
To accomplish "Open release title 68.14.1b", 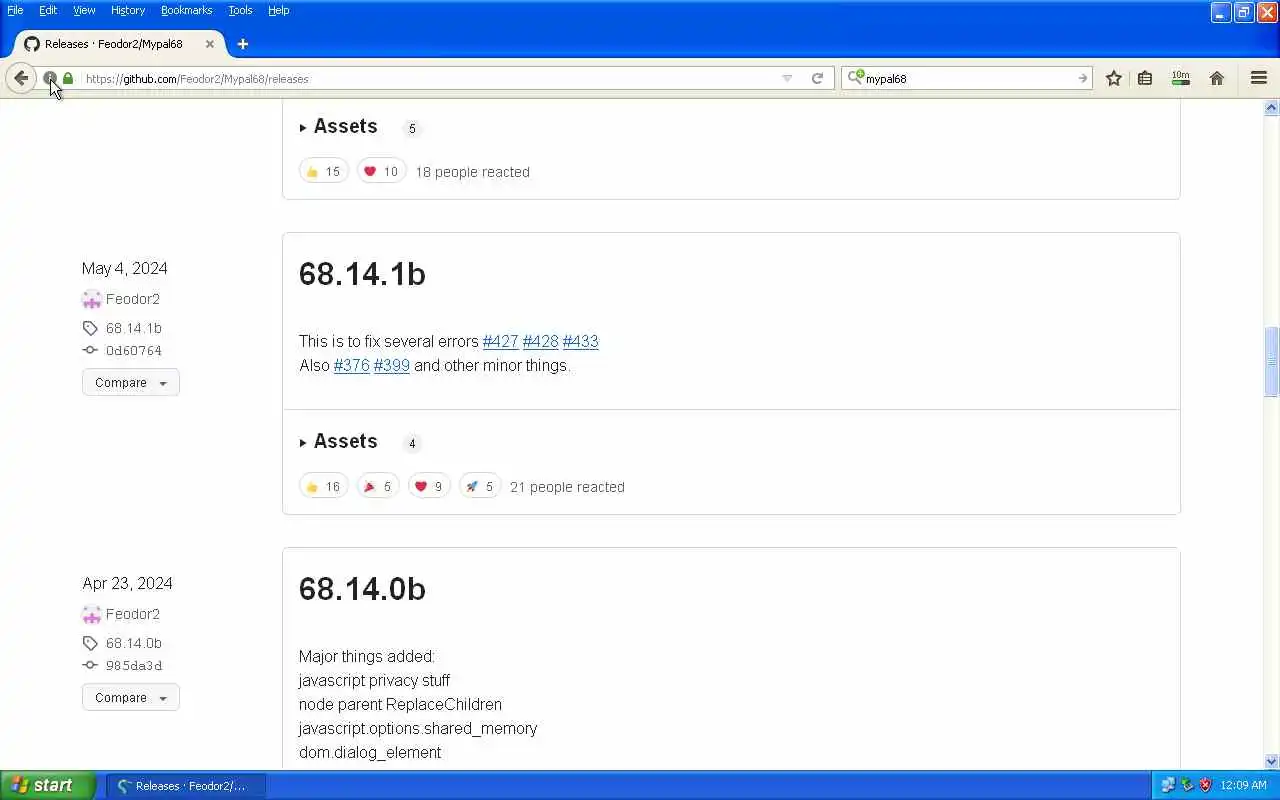I will [x=362, y=274].
